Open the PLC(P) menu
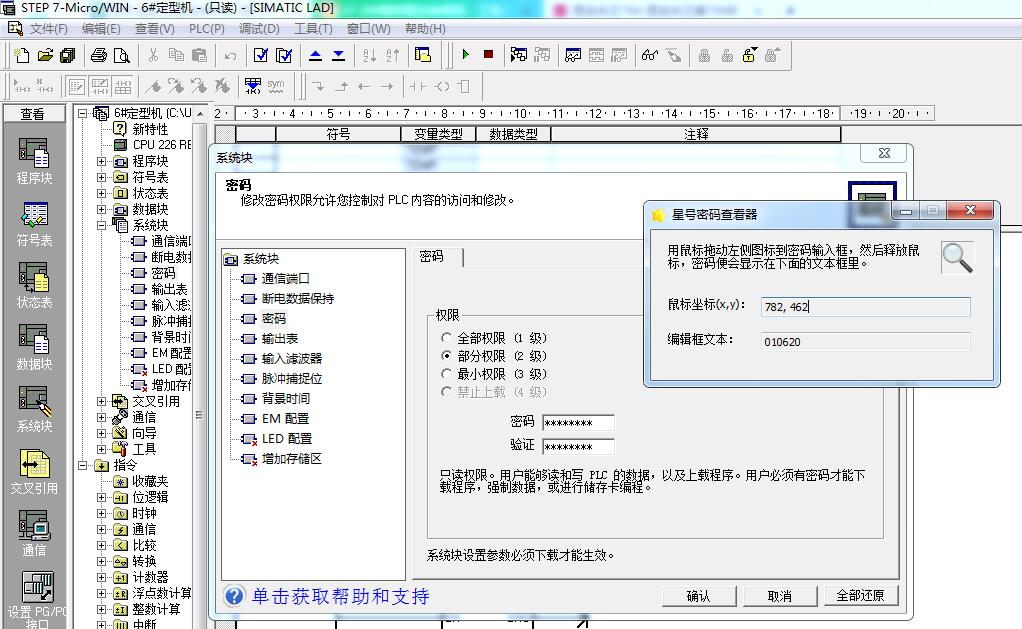The height and width of the screenshot is (629, 1022). pos(206,29)
